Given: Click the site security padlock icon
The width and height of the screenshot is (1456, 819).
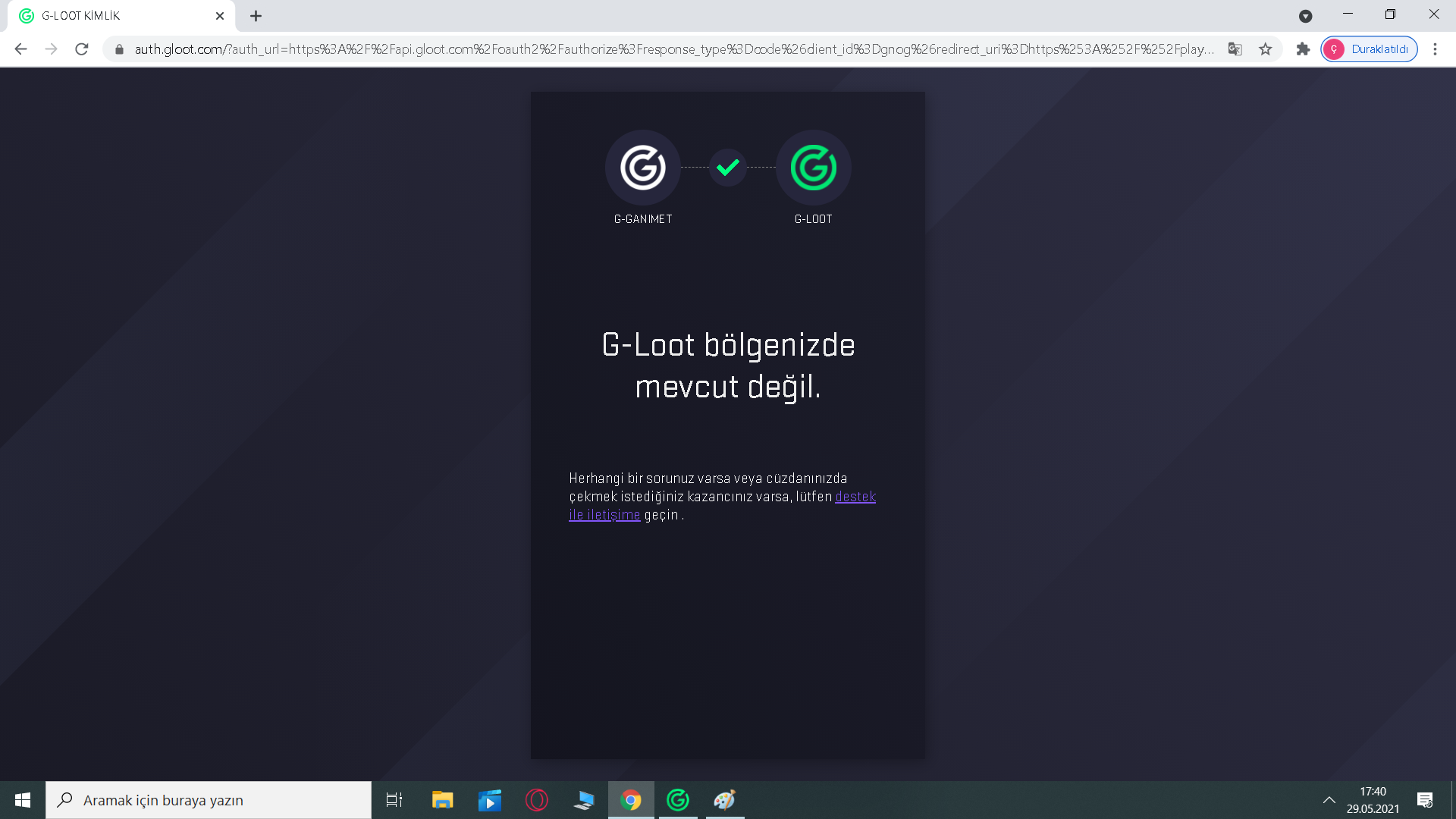Looking at the screenshot, I should coord(119,49).
